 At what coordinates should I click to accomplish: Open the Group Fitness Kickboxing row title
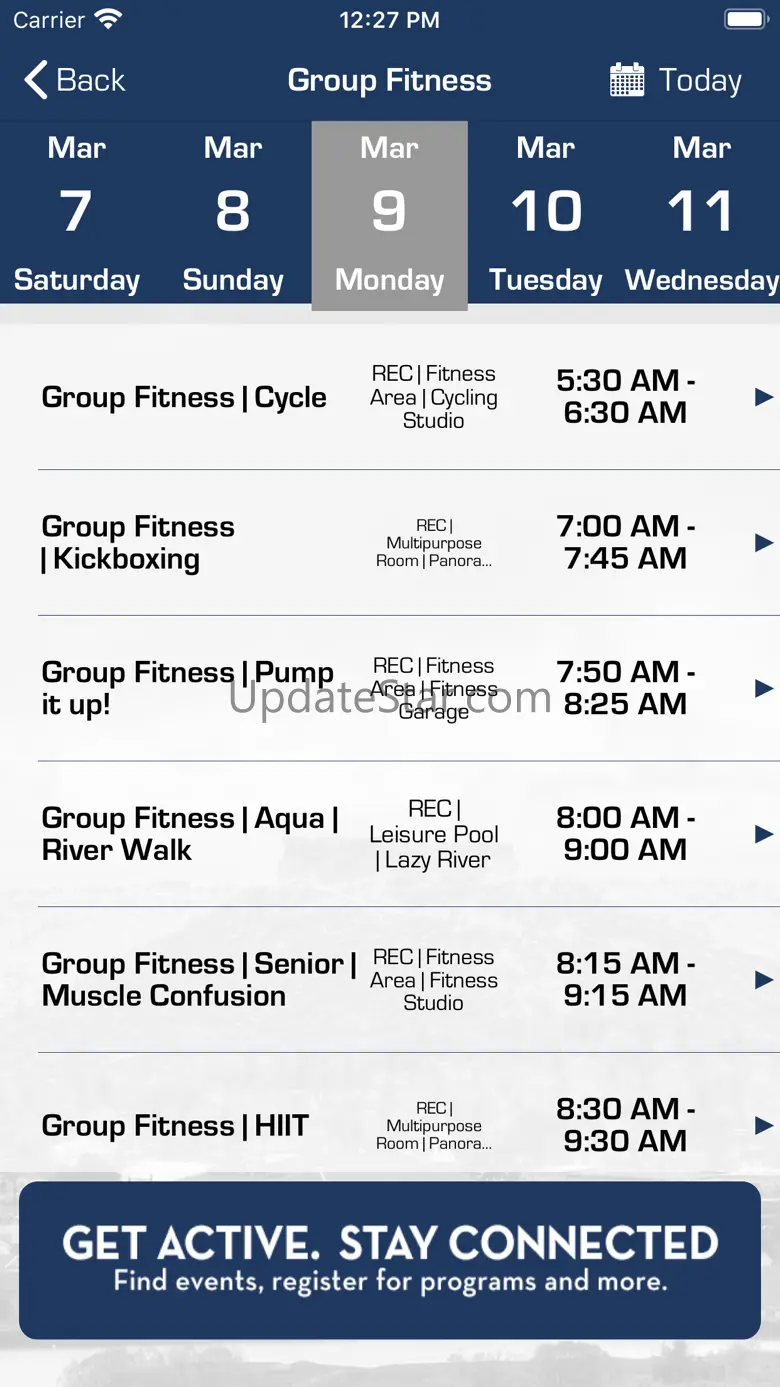click(x=138, y=543)
